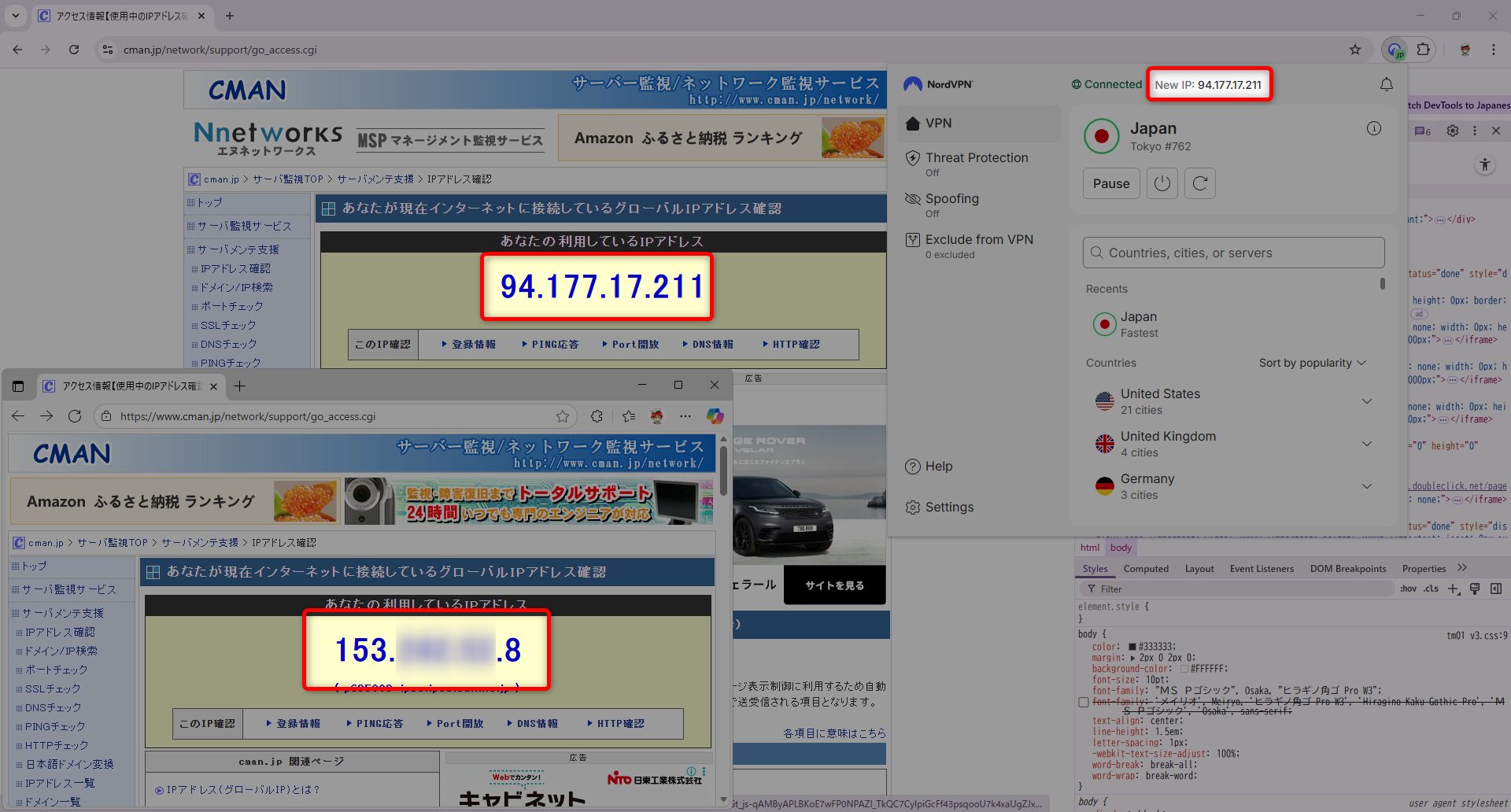Select Threat Protection in NordVPN sidebar
The height and width of the screenshot is (812, 1511).
[976, 158]
